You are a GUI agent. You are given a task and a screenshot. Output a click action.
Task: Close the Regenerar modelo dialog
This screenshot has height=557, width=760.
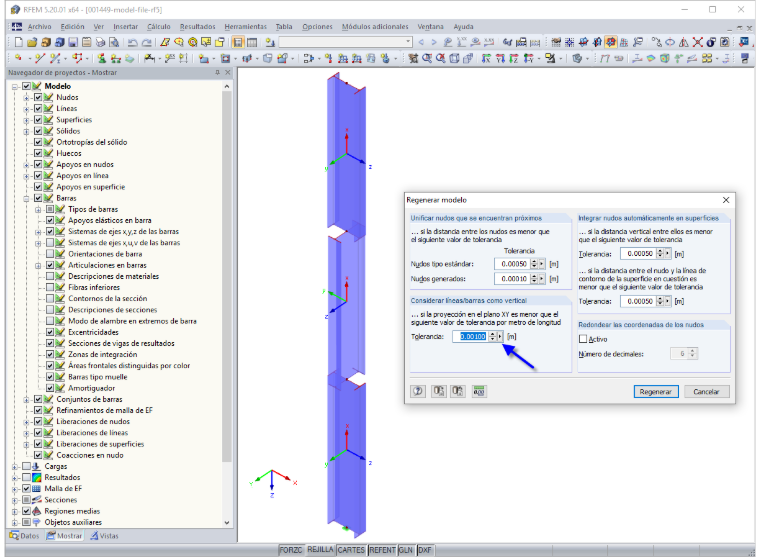pyautogui.click(x=726, y=200)
